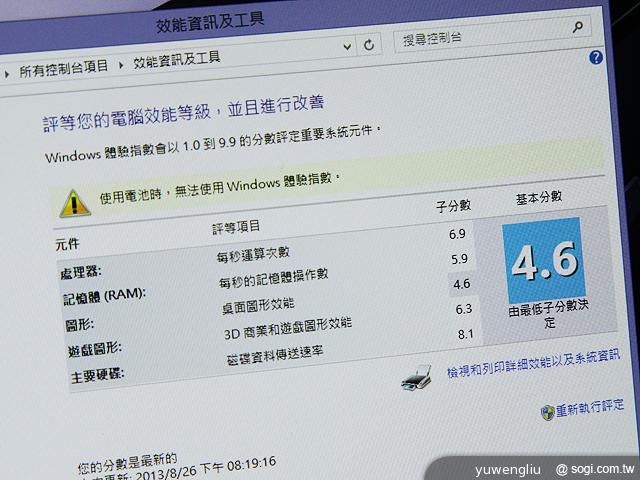Focus the 搜尋控制台 search field
Screen dimensions: 640x480
492,34
